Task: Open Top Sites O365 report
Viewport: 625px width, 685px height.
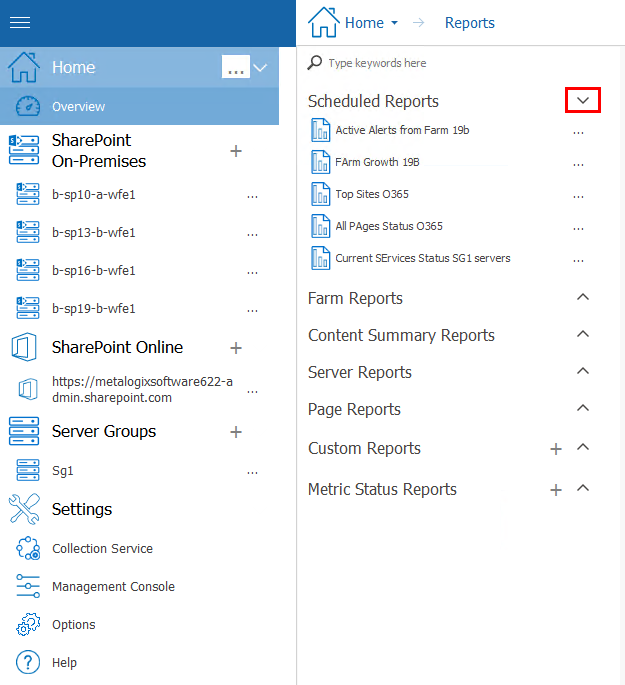Action: [372, 194]
